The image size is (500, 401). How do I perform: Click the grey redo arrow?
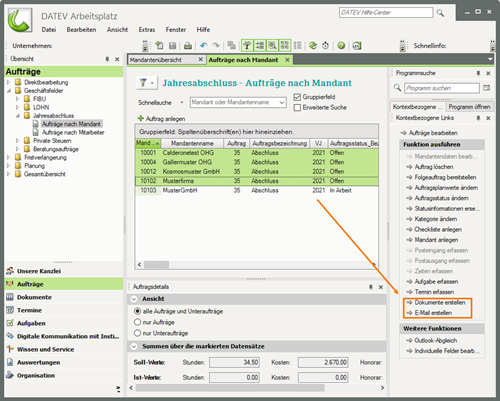216,45
